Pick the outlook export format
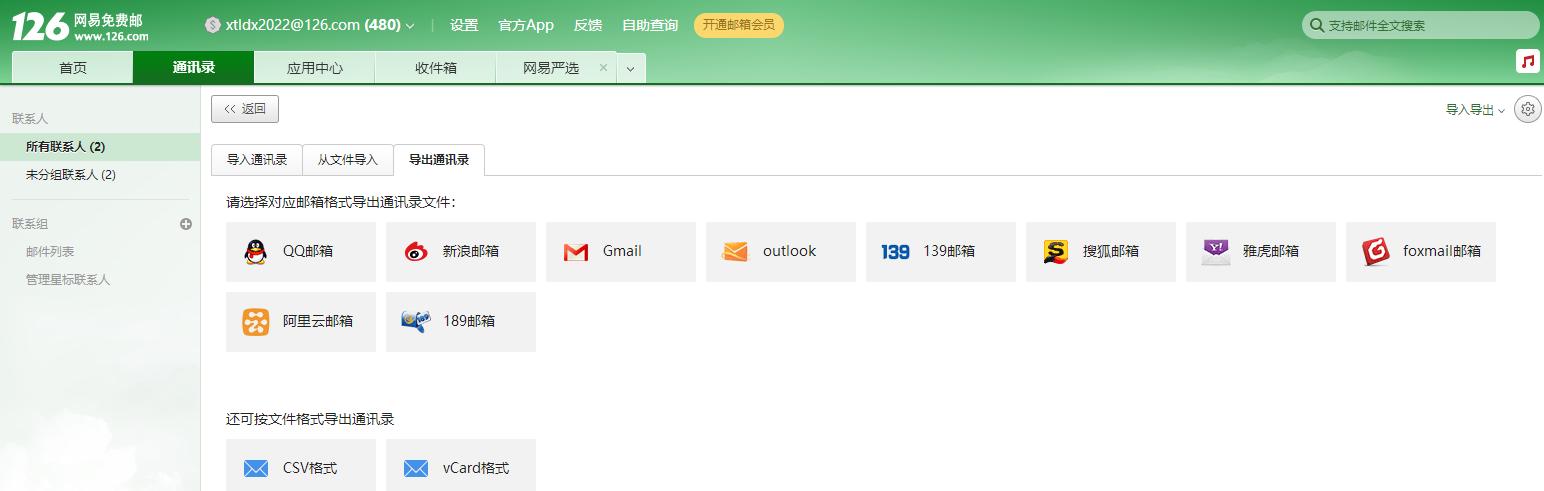Image resolution: width=1544 pixels, height=491 pixels. (780, 252)
